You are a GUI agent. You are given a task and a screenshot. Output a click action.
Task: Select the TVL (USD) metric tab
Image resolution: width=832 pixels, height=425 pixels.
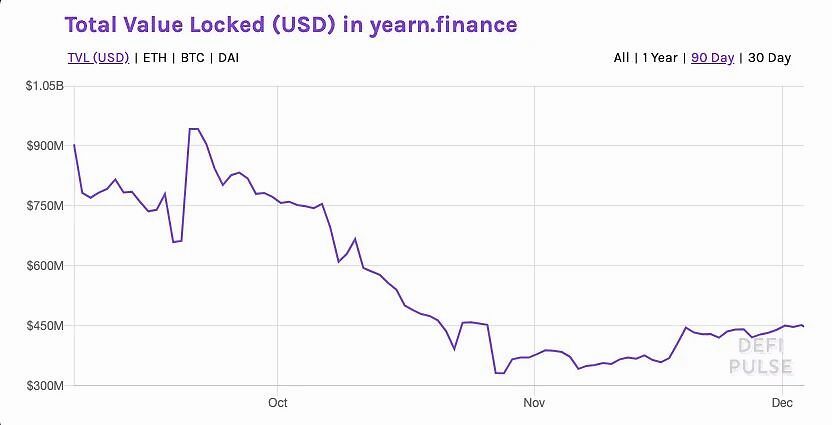(x=98, y=58)
